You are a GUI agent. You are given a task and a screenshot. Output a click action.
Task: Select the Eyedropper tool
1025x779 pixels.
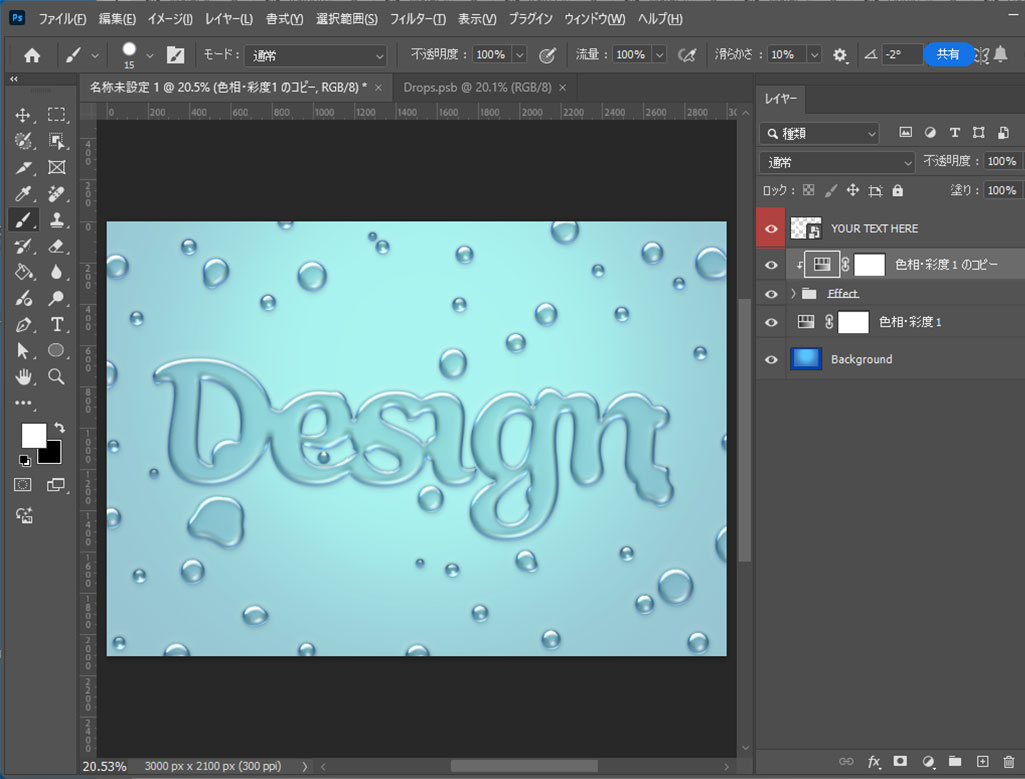(x=23, y=193)
